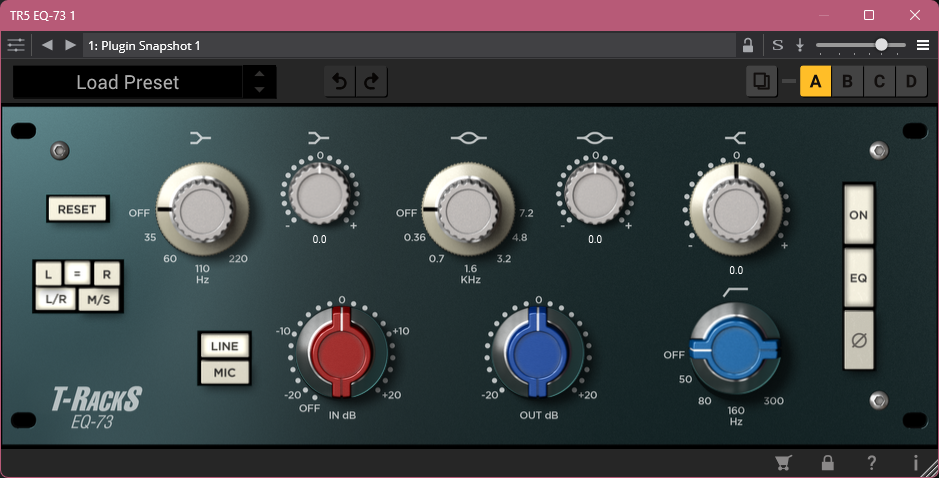This screenshot has width=939, height=478.
Task: Click the high shelf symbol above right knob
Action: (735, 138)
